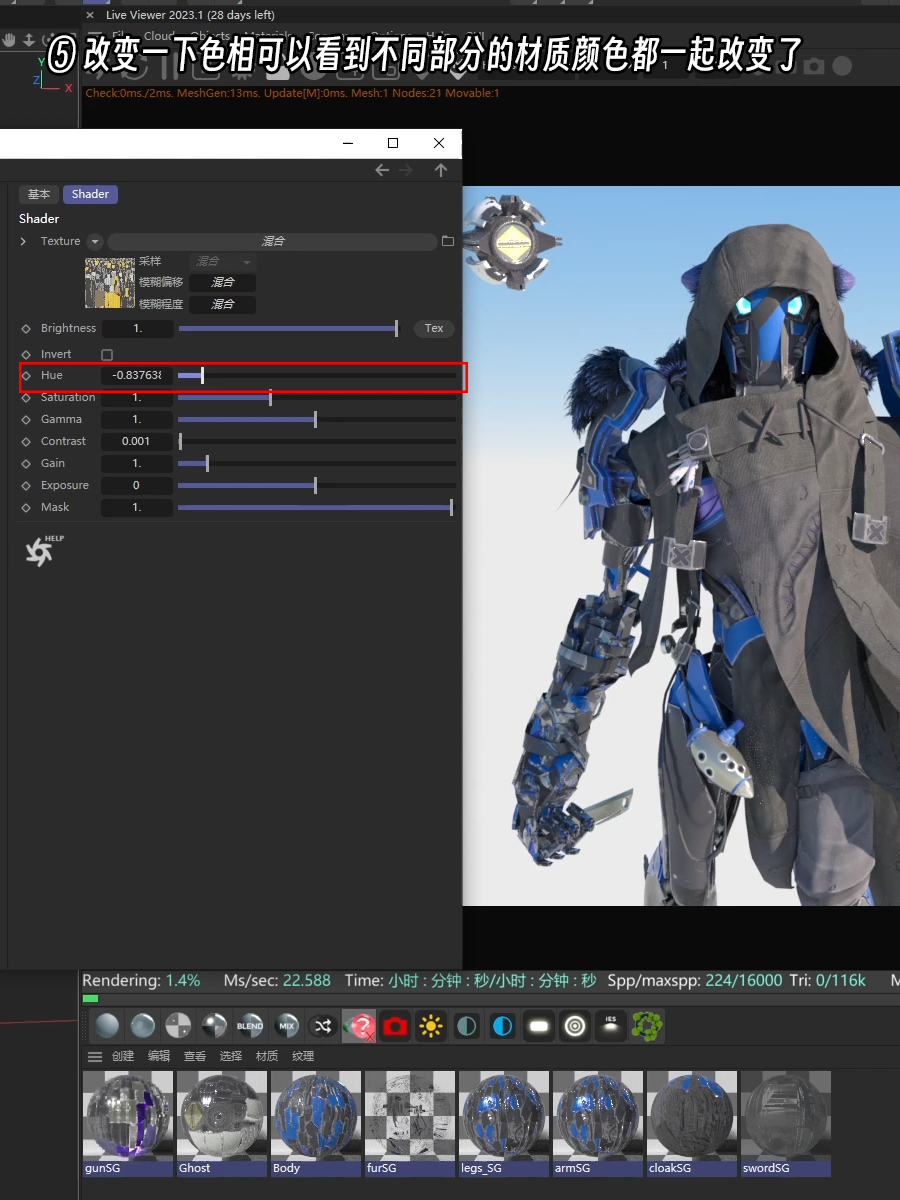This screenshot has width=900, height=1200.
Task: Click the half-dark sphere material icon
Action: pyautogui.click(x=214, y=1026)
